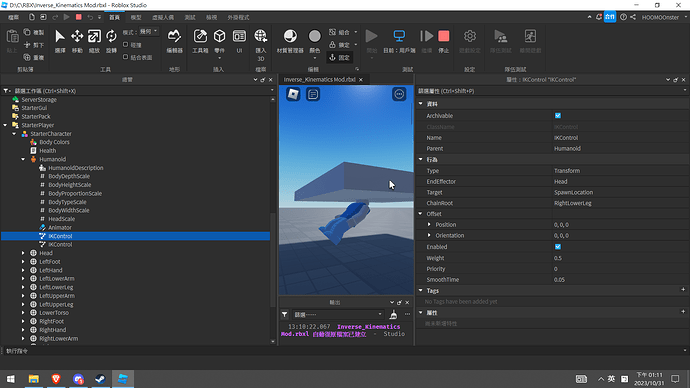
Task: Activate the Move tool
Action: (x=77, y=41)
